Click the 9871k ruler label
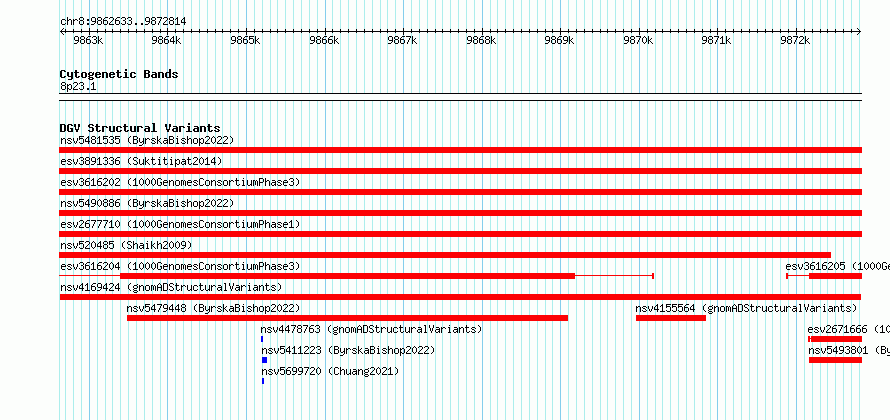The width and height of the screenshot is (890, 420). tap(716, 40)
